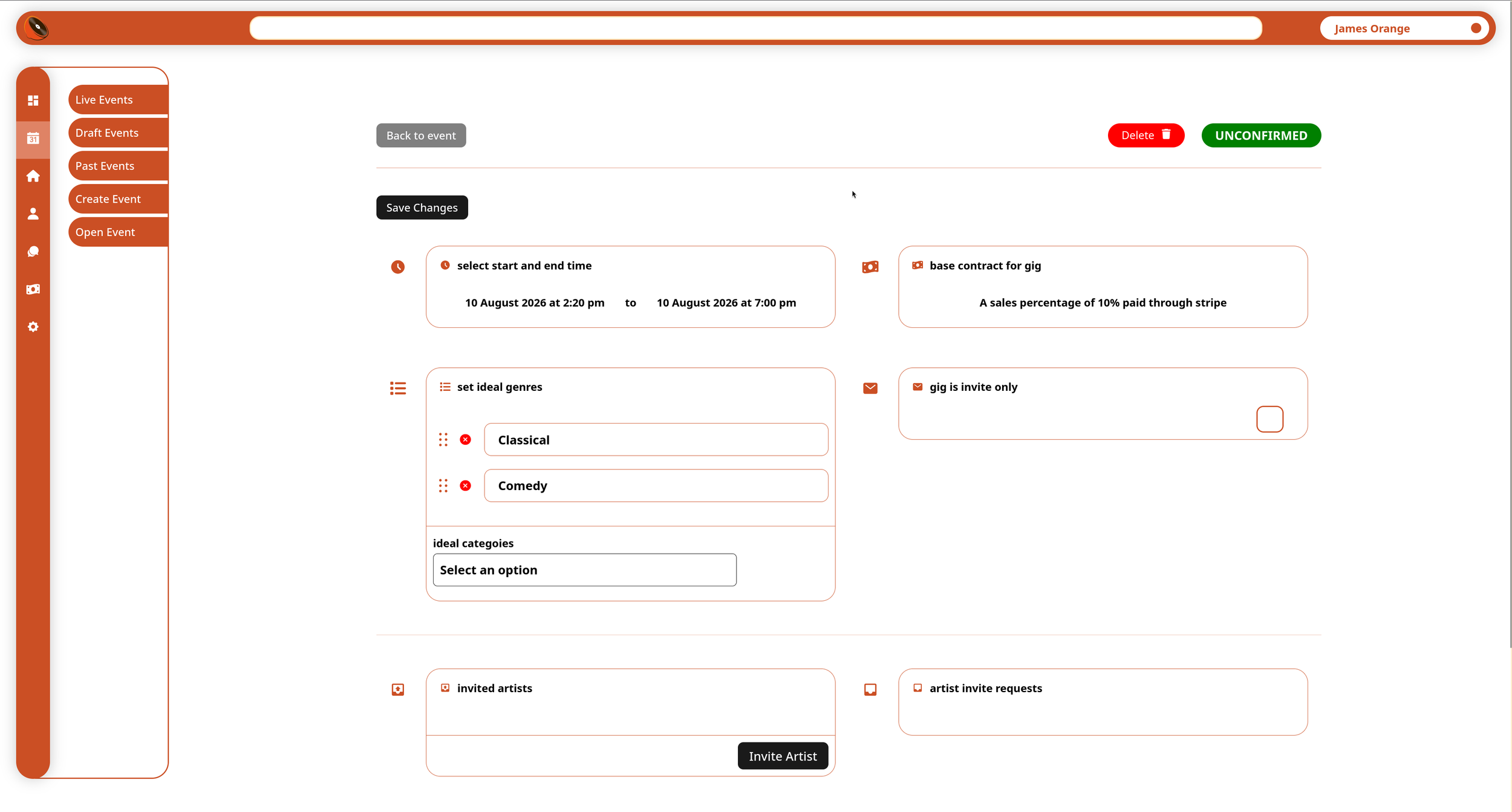Open the home icon in sidebar
1512x812 pixels.
pos(33,176)
